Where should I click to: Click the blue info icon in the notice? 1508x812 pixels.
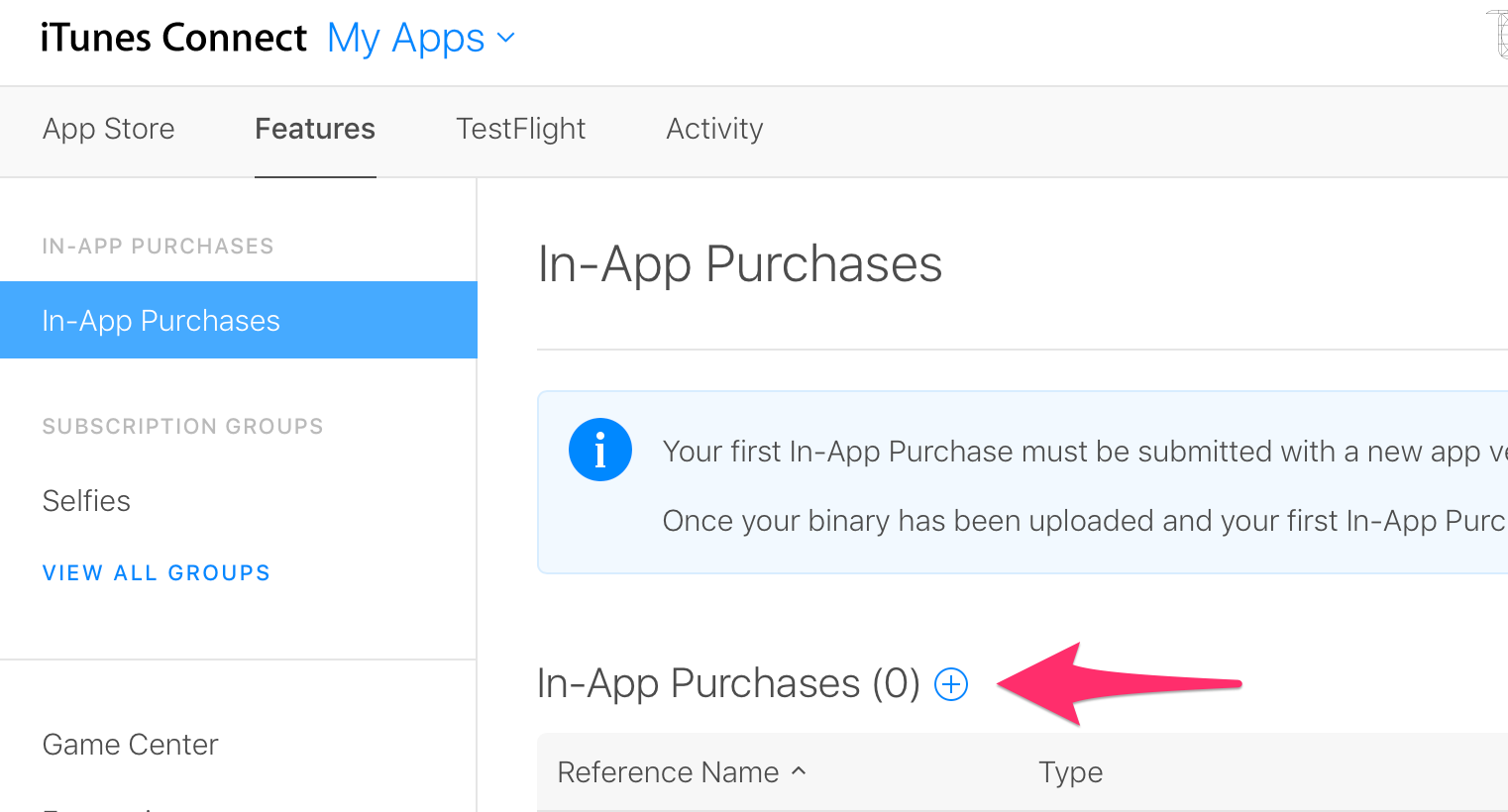click(600, 450)
